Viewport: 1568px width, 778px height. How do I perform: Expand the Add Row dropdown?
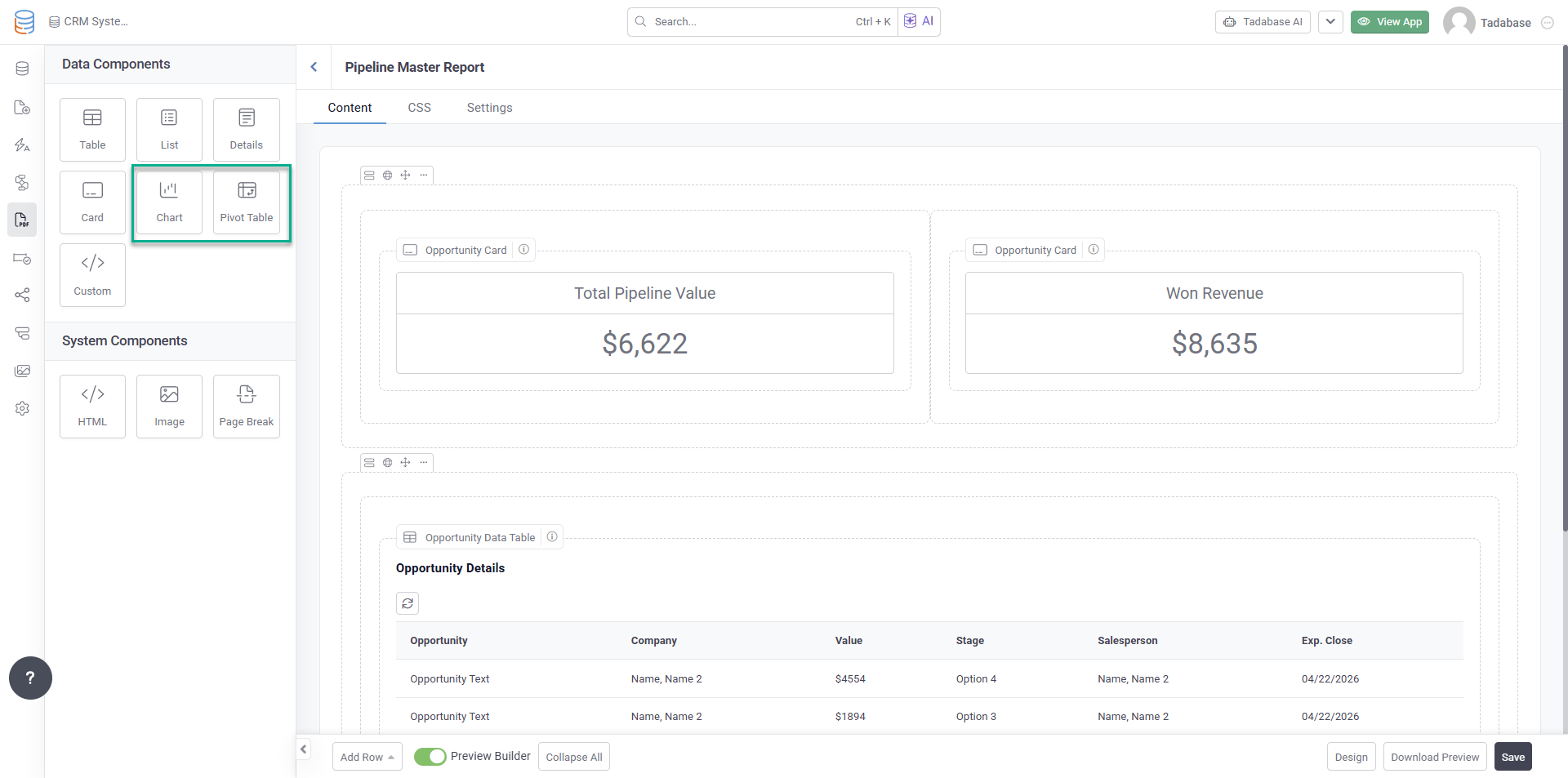(x=367, y=757)
